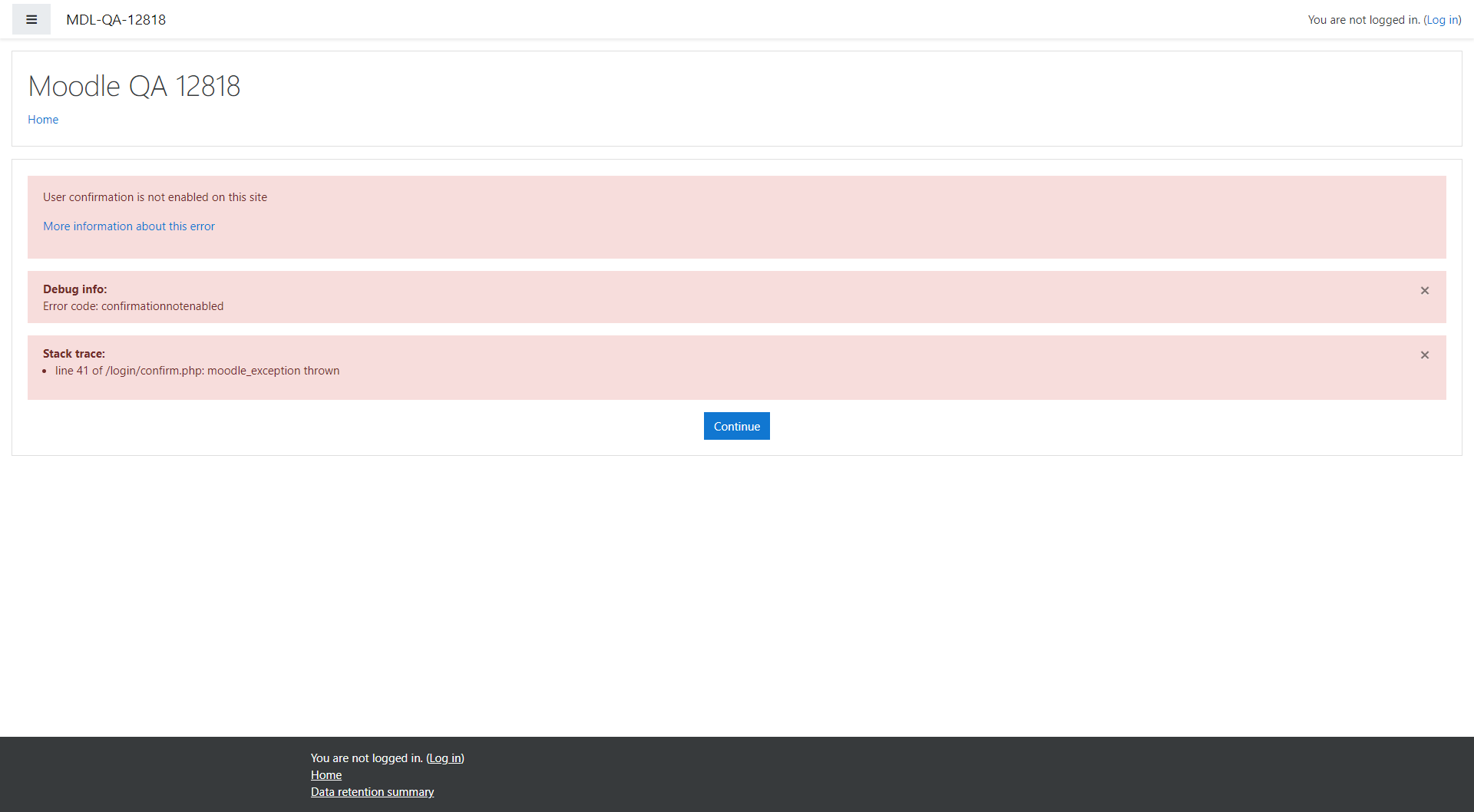Dismiss the Debug info alert
1474x812 pixels.
[1425, 291]
